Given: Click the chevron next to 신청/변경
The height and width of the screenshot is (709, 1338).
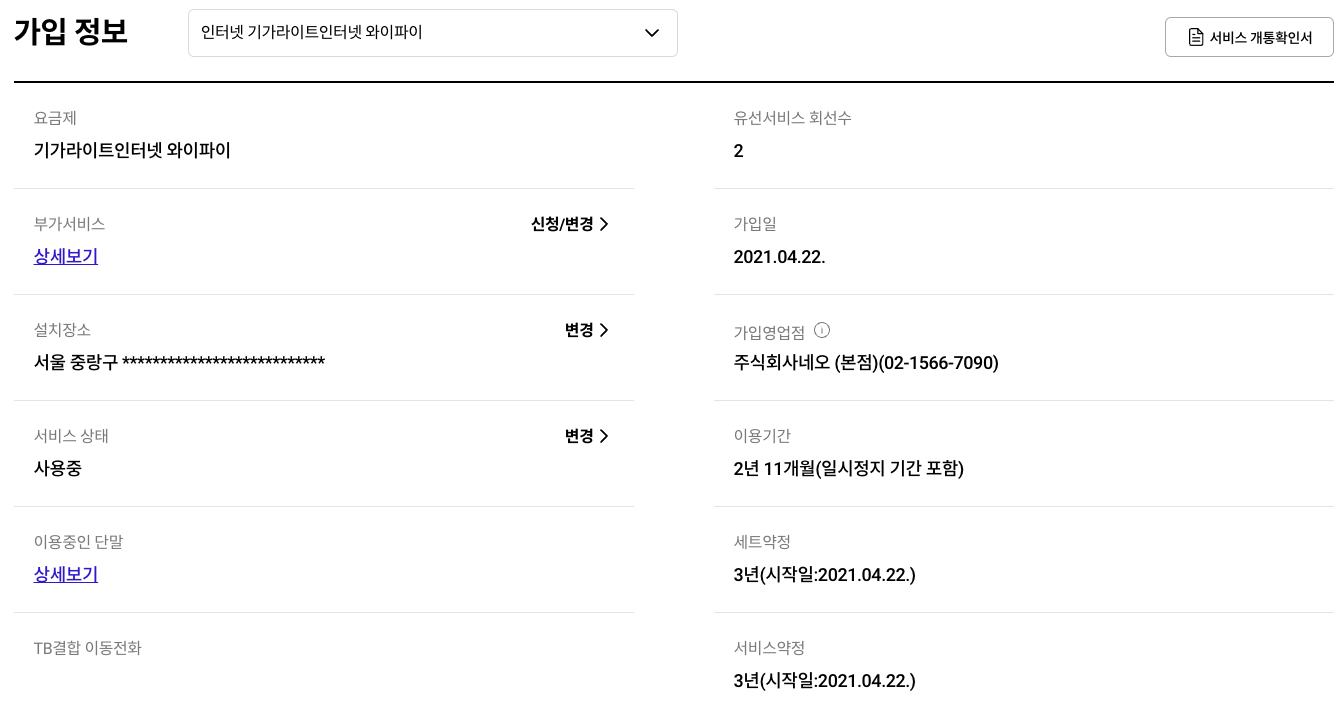Looking at the screenshot, I should coord(604,224).
